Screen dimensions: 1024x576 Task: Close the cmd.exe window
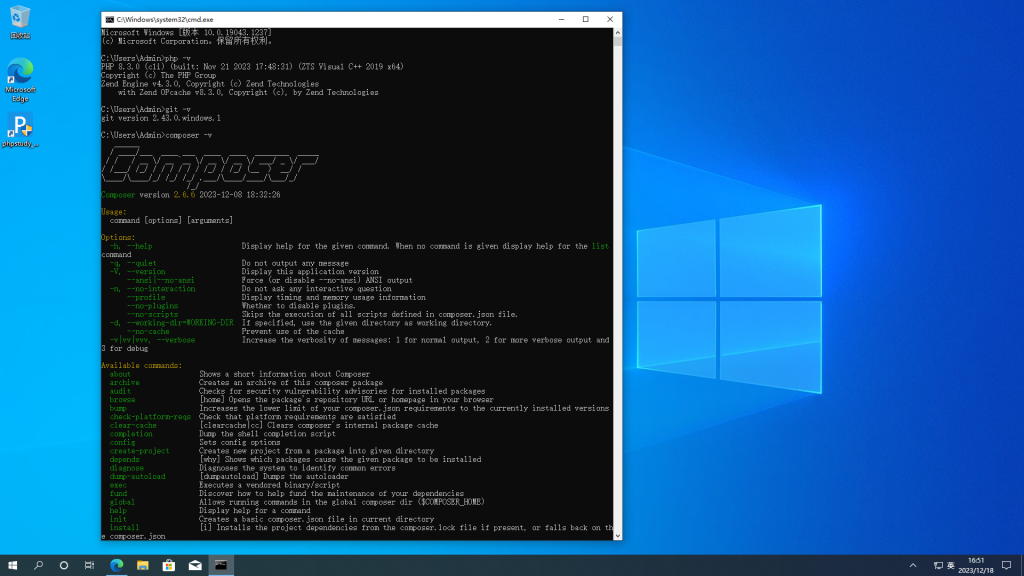[610, 20]
